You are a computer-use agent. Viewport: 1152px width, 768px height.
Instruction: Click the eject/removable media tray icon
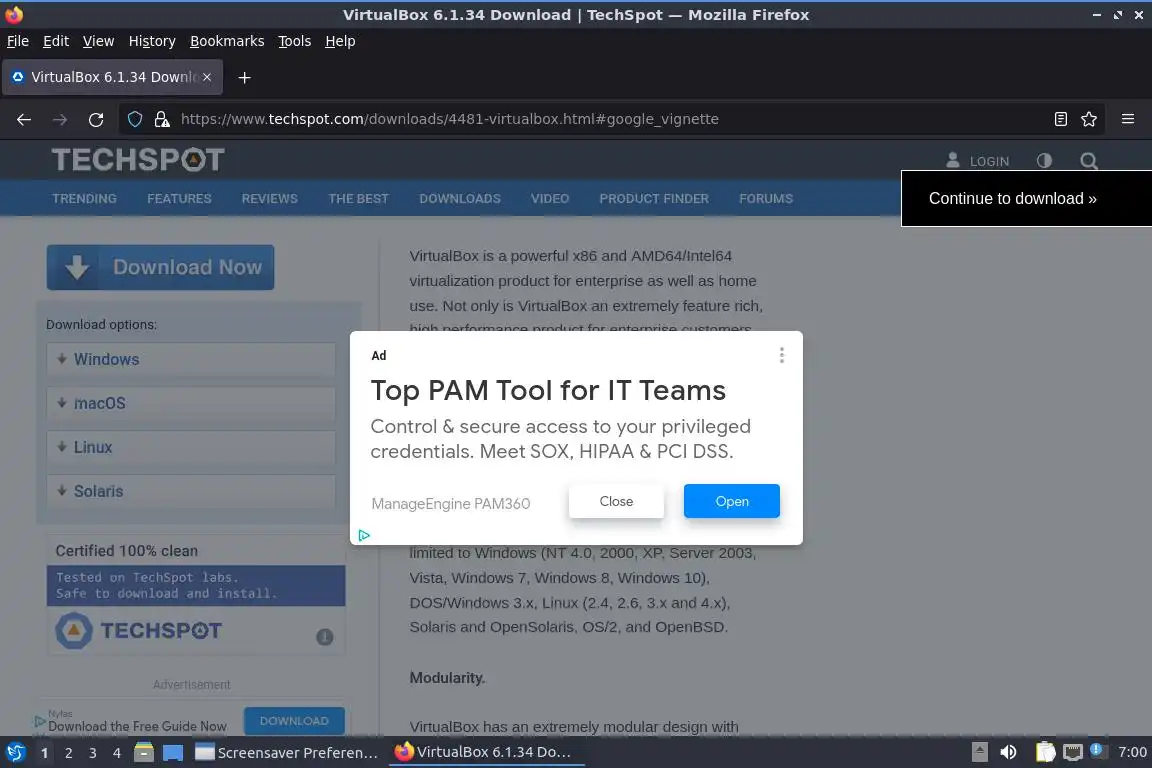[979, 752]
